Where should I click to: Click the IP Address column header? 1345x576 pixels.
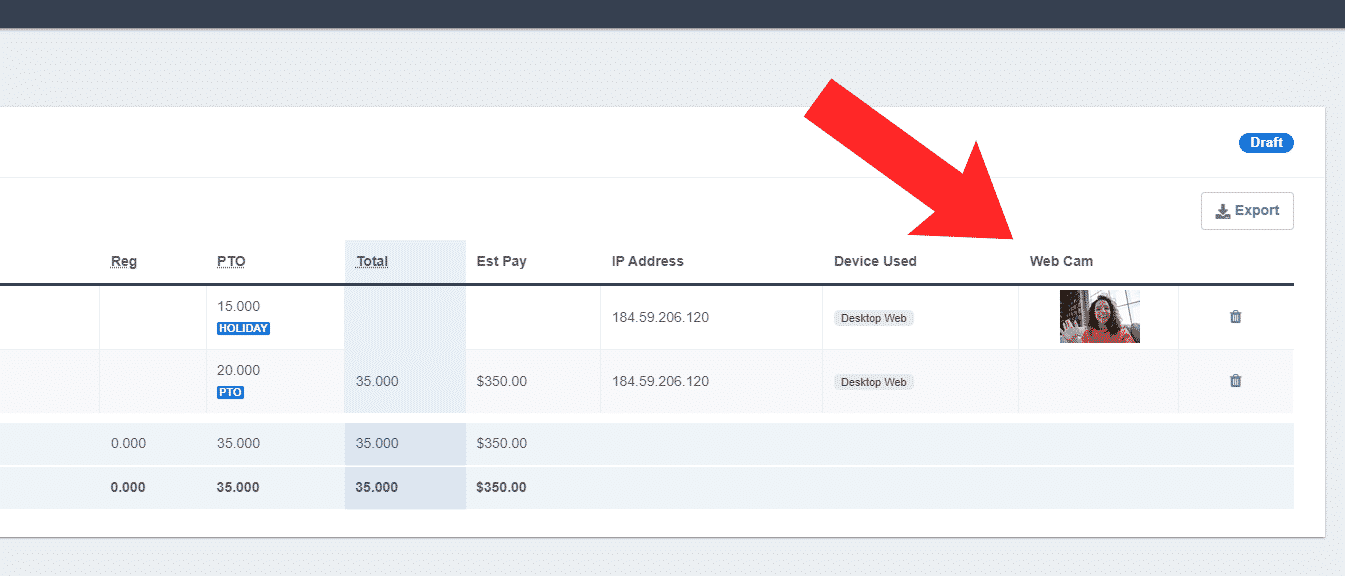[x=648, y=261]
